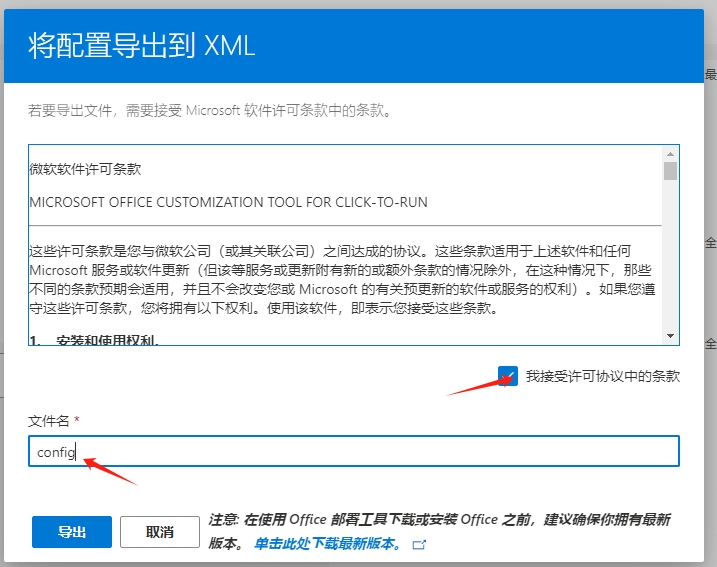Click the MICROSOFT OFFICE CUSTOMIZATION TOOL line
This screenshot has height=567, width=717.
228,202
